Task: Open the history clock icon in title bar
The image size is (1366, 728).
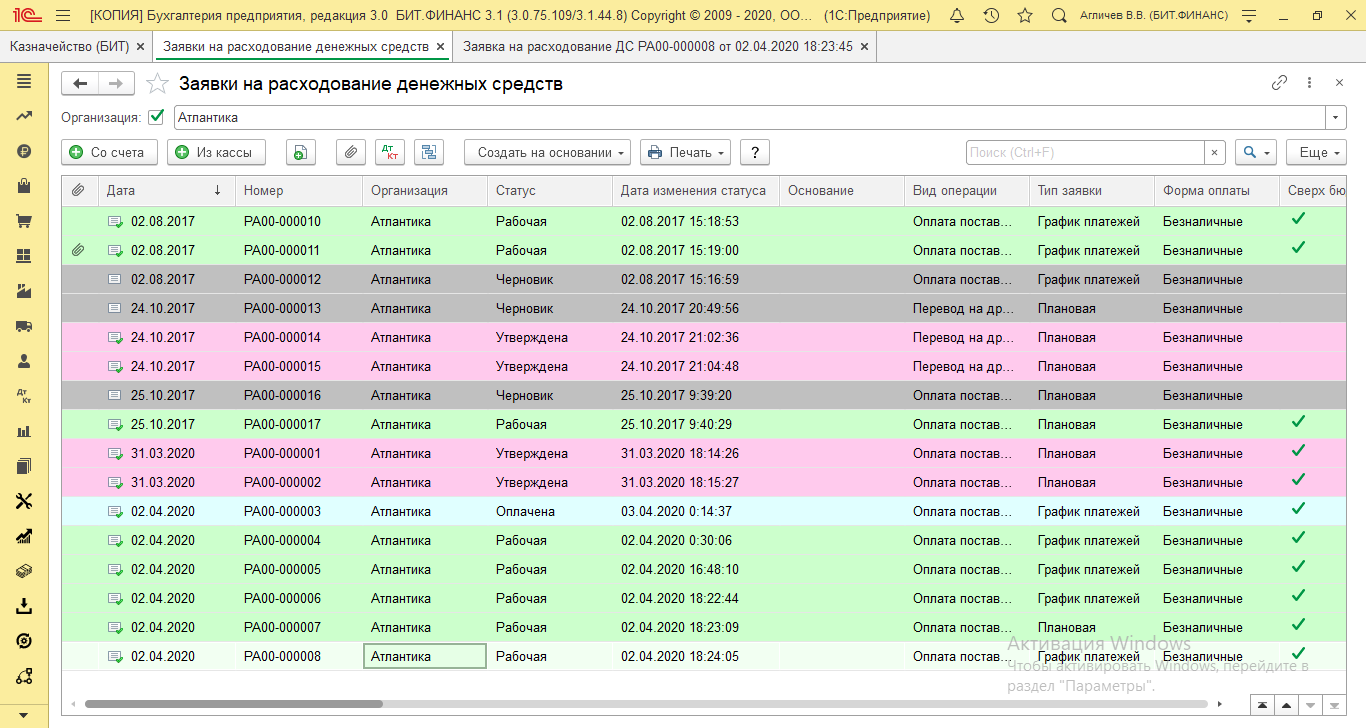Action: [x=991, y=16]
